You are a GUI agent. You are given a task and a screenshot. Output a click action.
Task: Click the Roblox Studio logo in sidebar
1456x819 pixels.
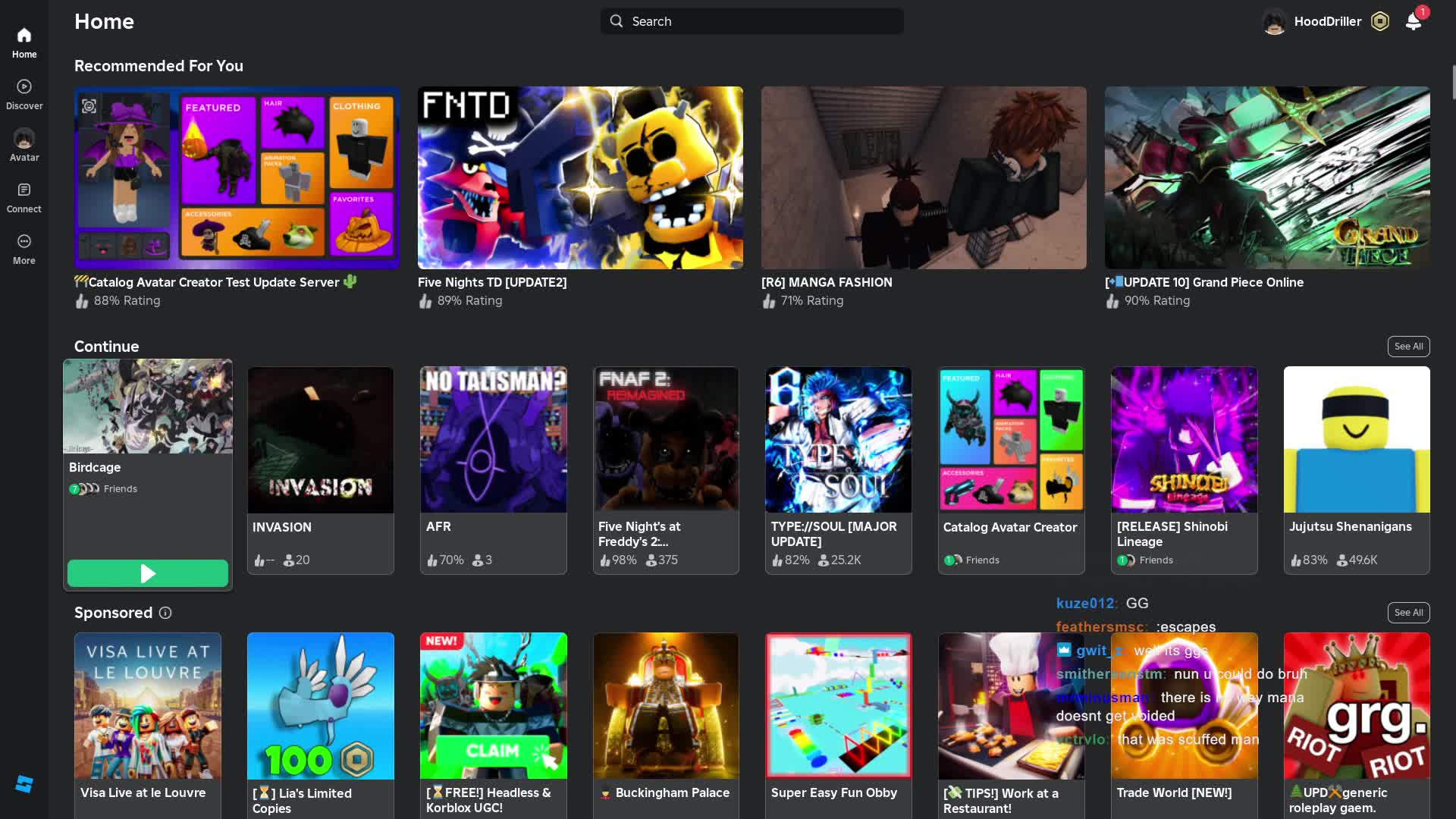[24, 784]
